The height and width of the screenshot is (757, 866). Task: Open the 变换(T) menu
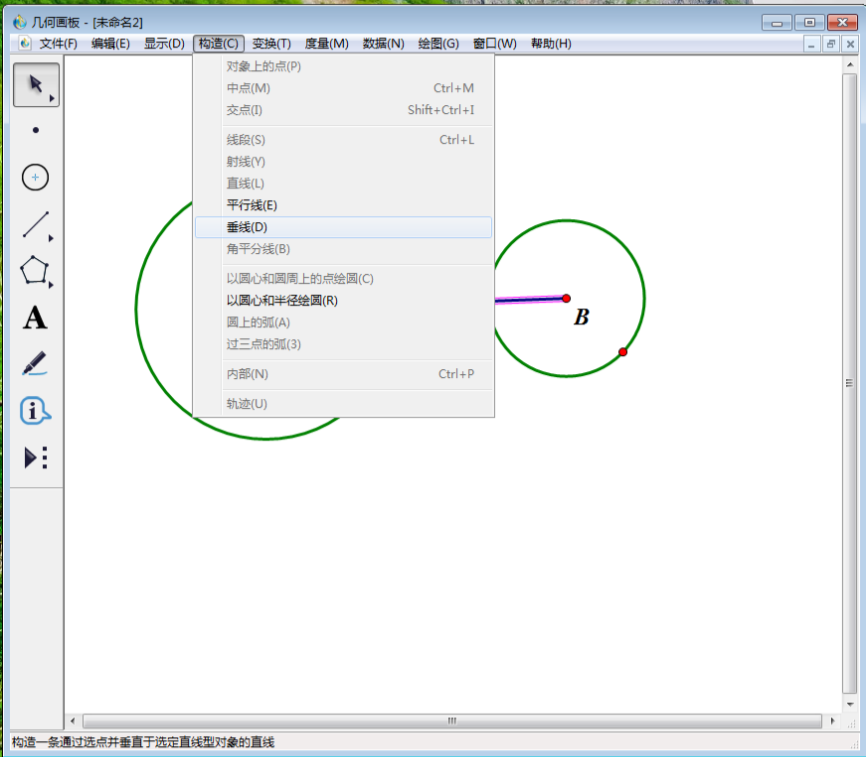pos(272,44)
